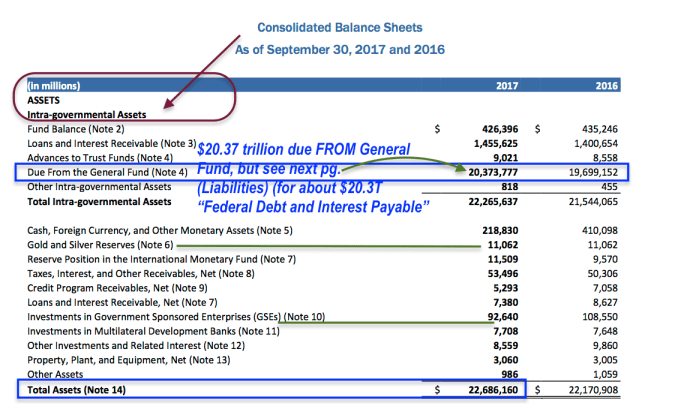Click the circled ASSETS heading
Image resolution: width=699 pixels, height=412 pixels.
point(47,101)
